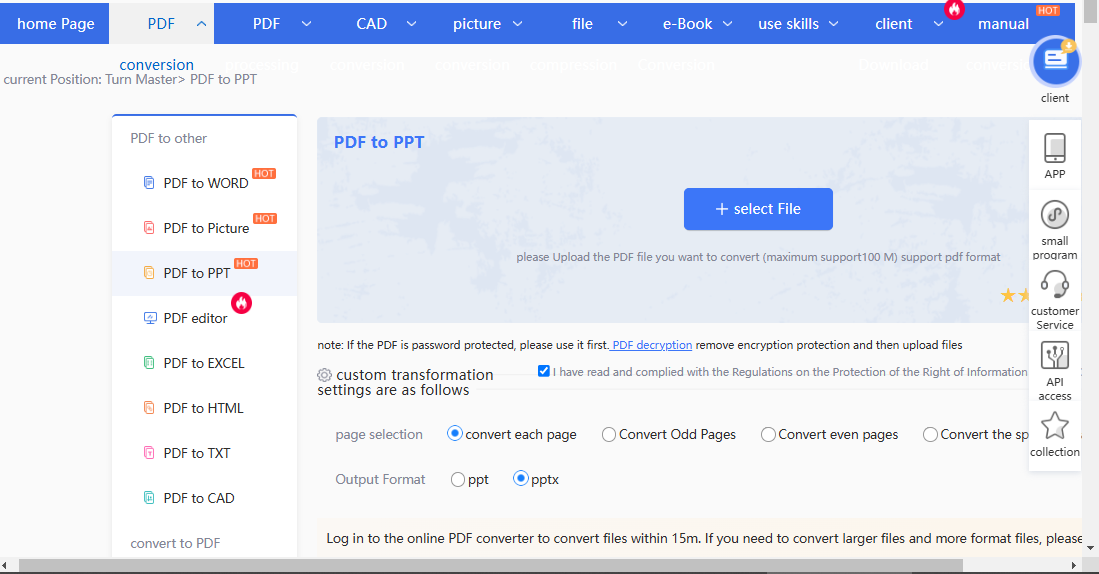Click the PDF to Picture icon
This screenshot has width=1099, height=574.
149,227
